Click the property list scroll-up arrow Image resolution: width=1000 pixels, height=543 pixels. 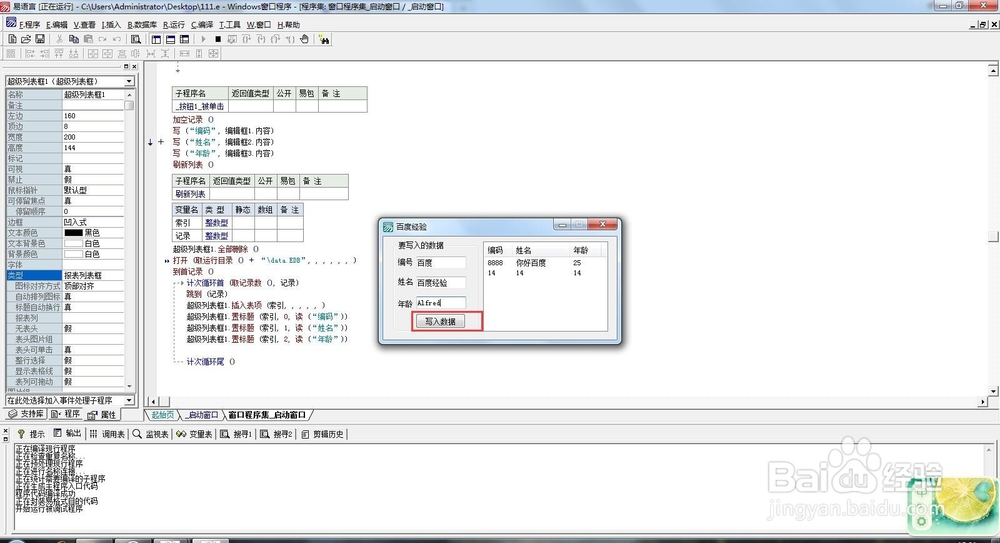pyautogui.click(x=129, y=94)
